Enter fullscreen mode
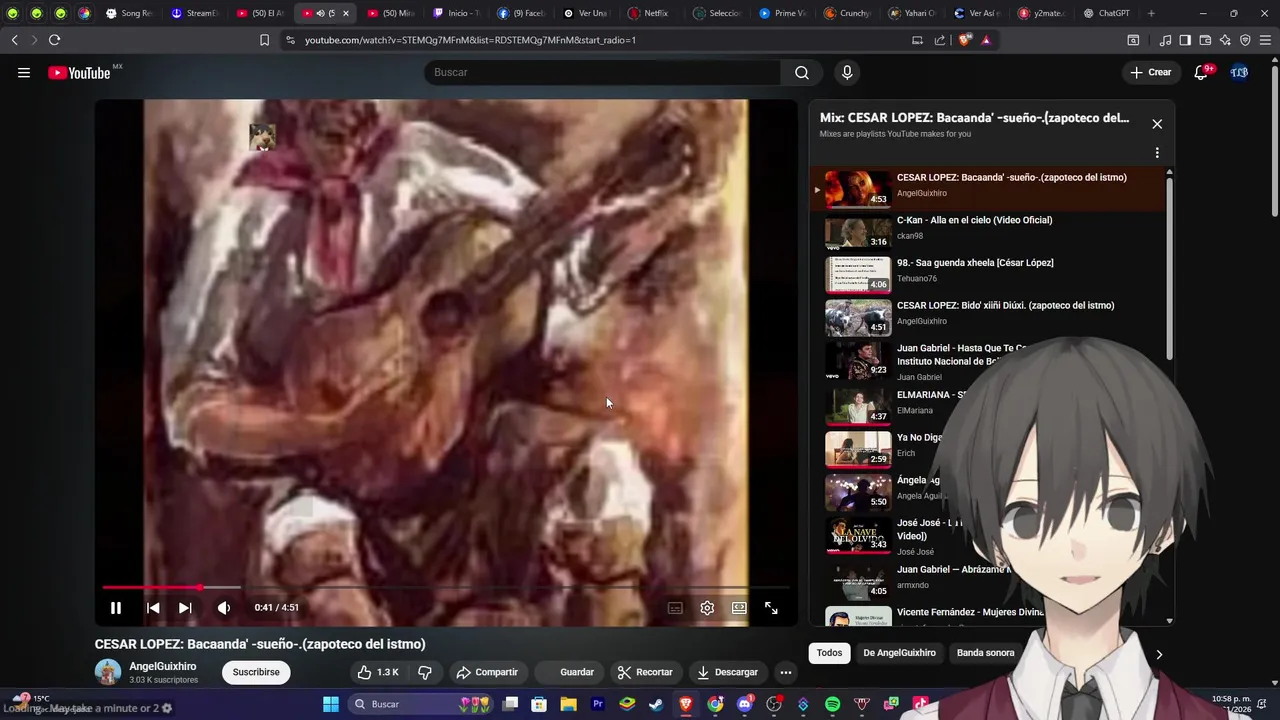Screen dimensions: 1280x720 pos(771,608)
